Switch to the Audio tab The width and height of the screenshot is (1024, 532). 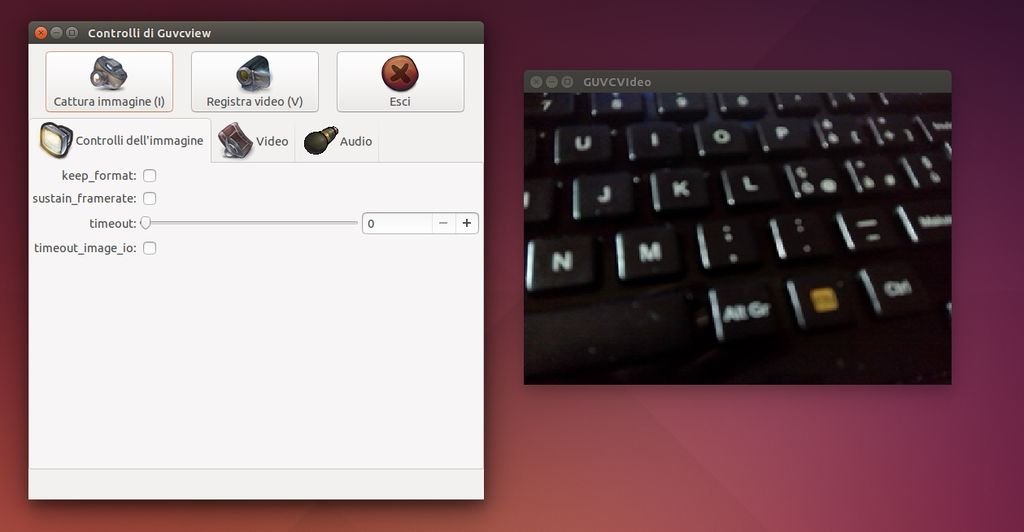click(x=338, y=141)
